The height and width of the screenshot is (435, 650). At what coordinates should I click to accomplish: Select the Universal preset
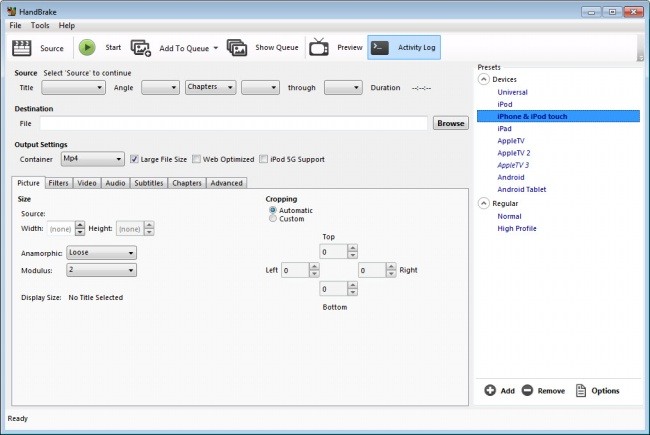(x=512, y=92)
